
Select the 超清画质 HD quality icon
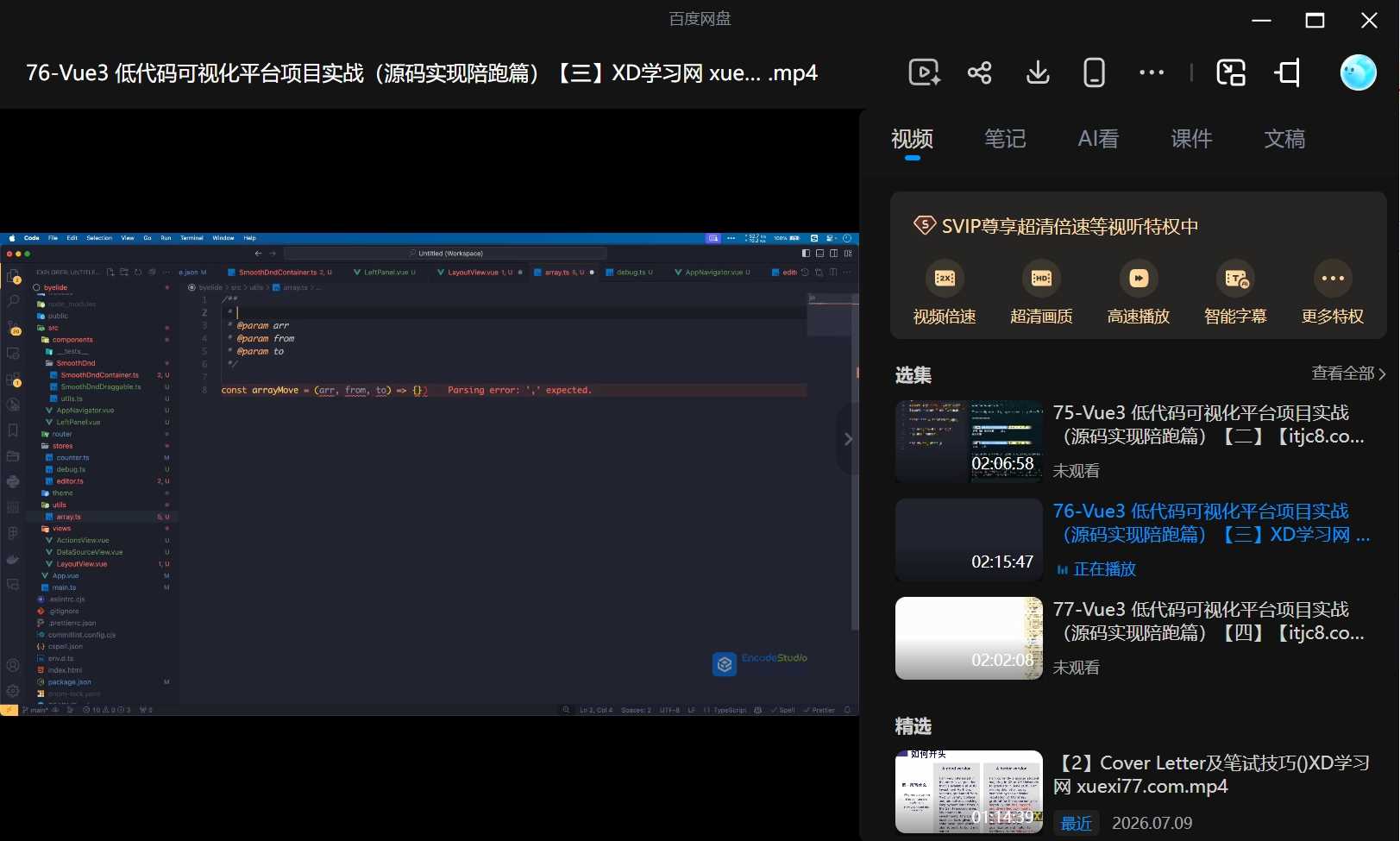click(x=1041, y=278)
